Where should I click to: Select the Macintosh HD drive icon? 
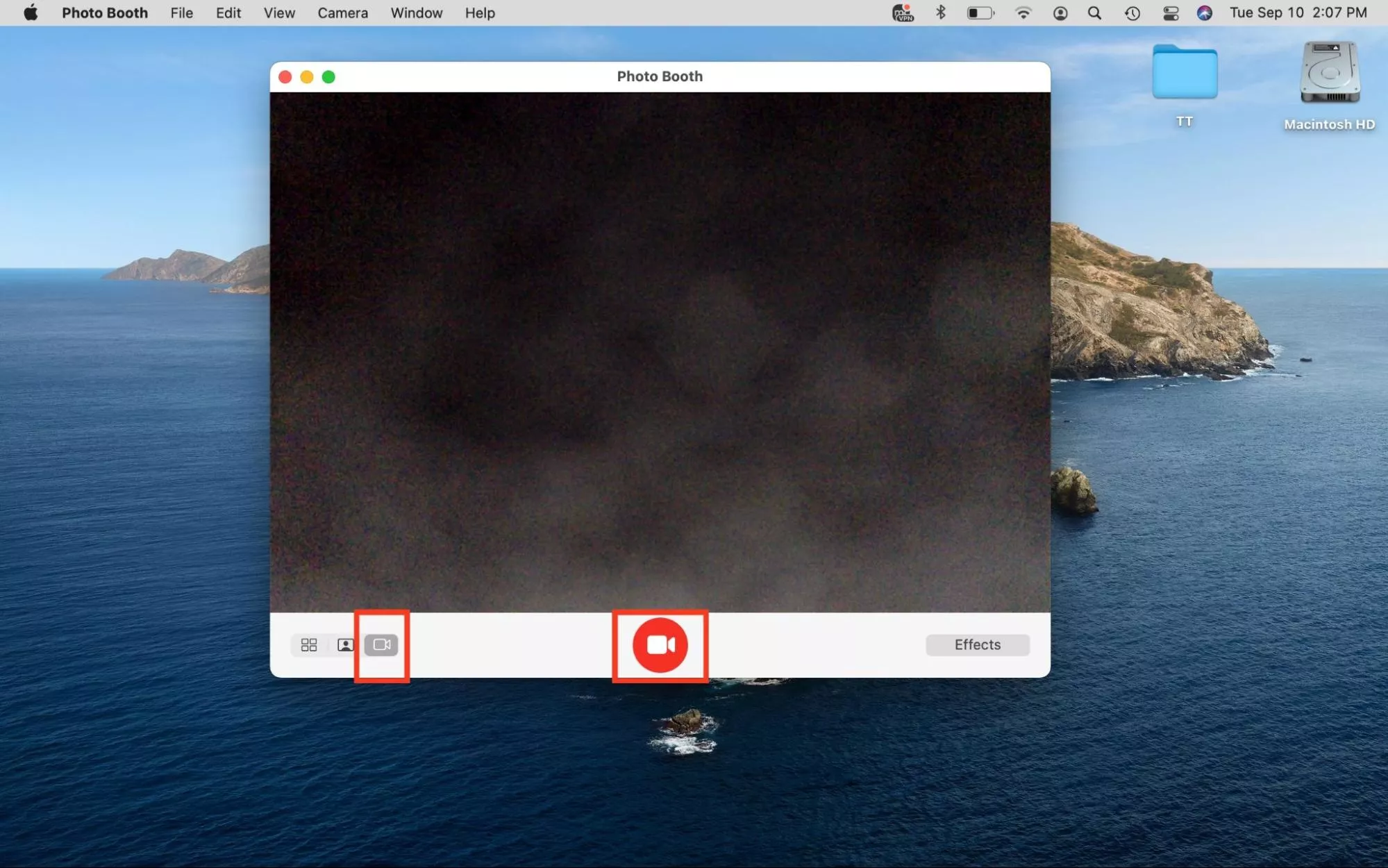(x=1329, y=73)
